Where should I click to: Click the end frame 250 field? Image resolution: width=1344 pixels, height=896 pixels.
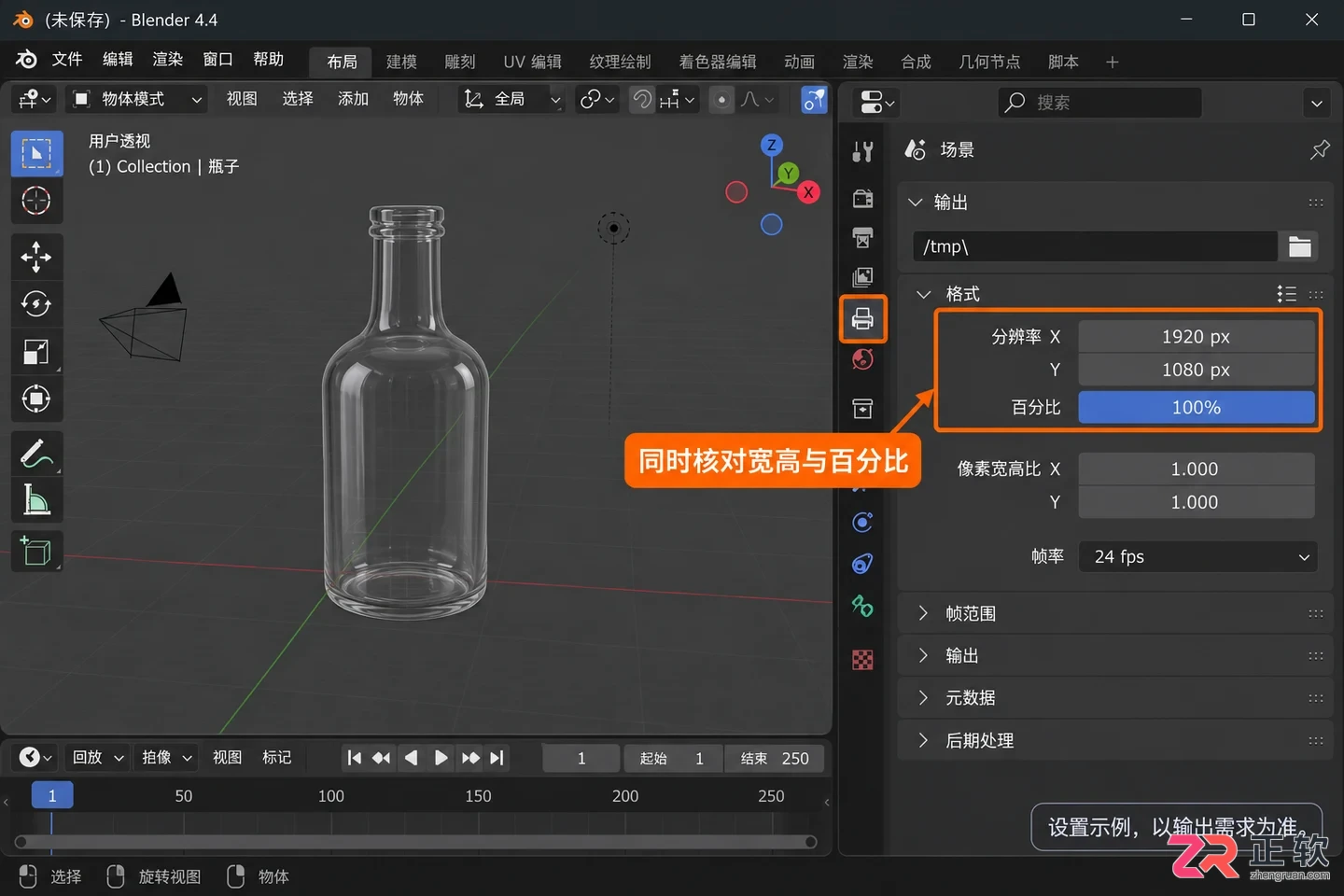[x=775, y=759]
